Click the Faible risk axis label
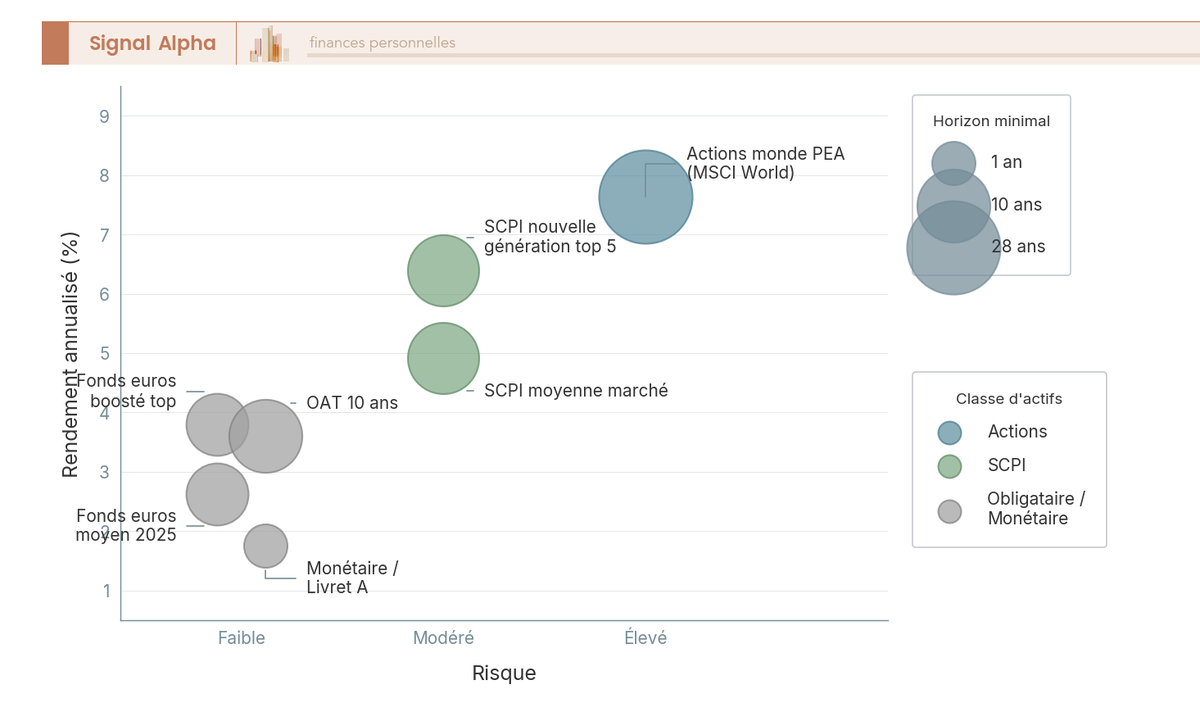This screenshot has height=721, width=1200. pyautogui.click(x=242, y=638)
